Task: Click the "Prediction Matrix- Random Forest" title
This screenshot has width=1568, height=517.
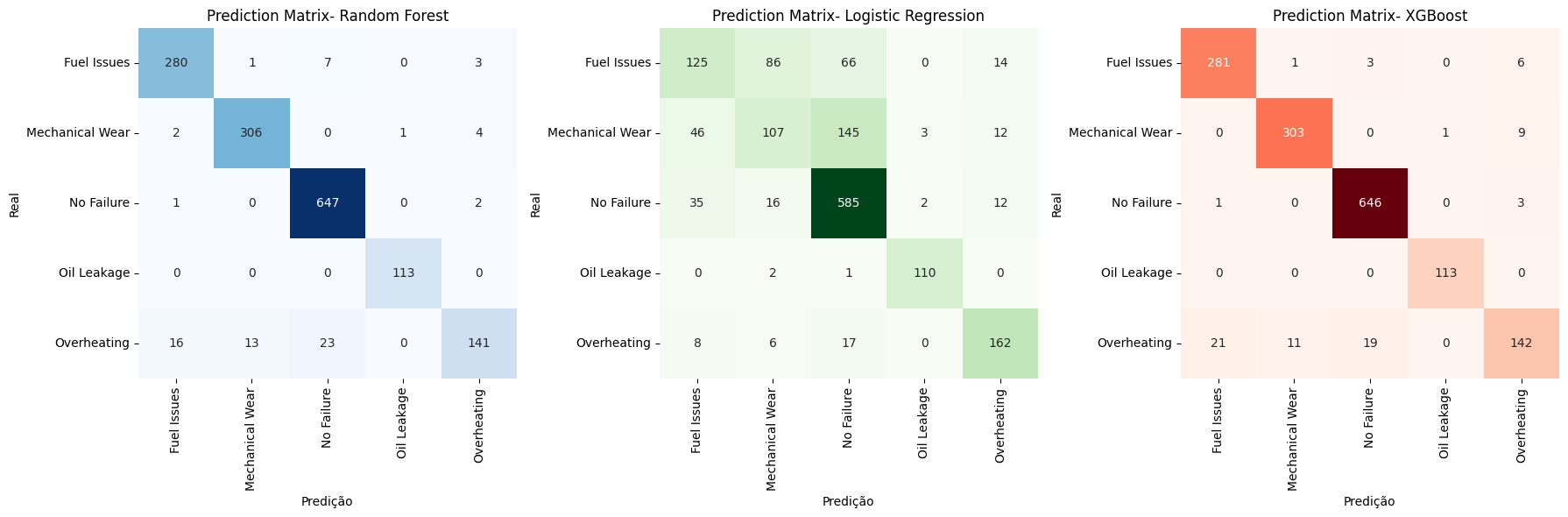Action: 327,16
